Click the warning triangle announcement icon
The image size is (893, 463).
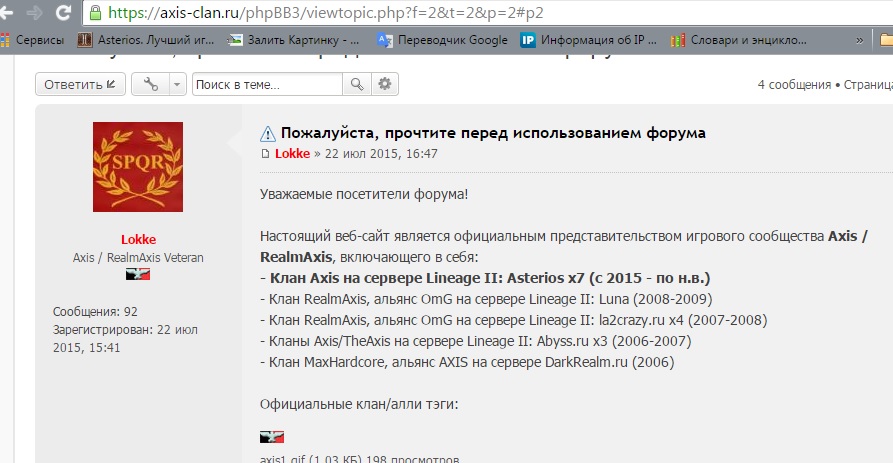(268, 134)
